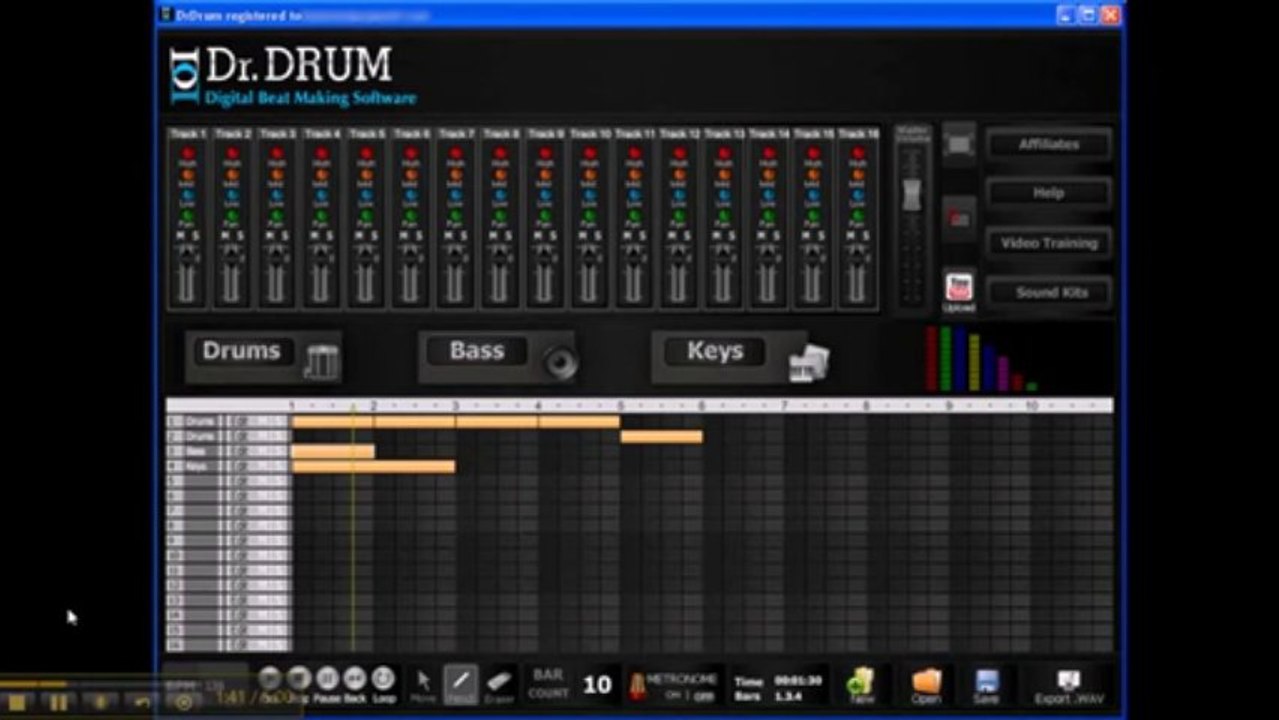Toggle the Loop transport button
The width and height of the screenshot is (1279, 720).
tap(383, 681)
